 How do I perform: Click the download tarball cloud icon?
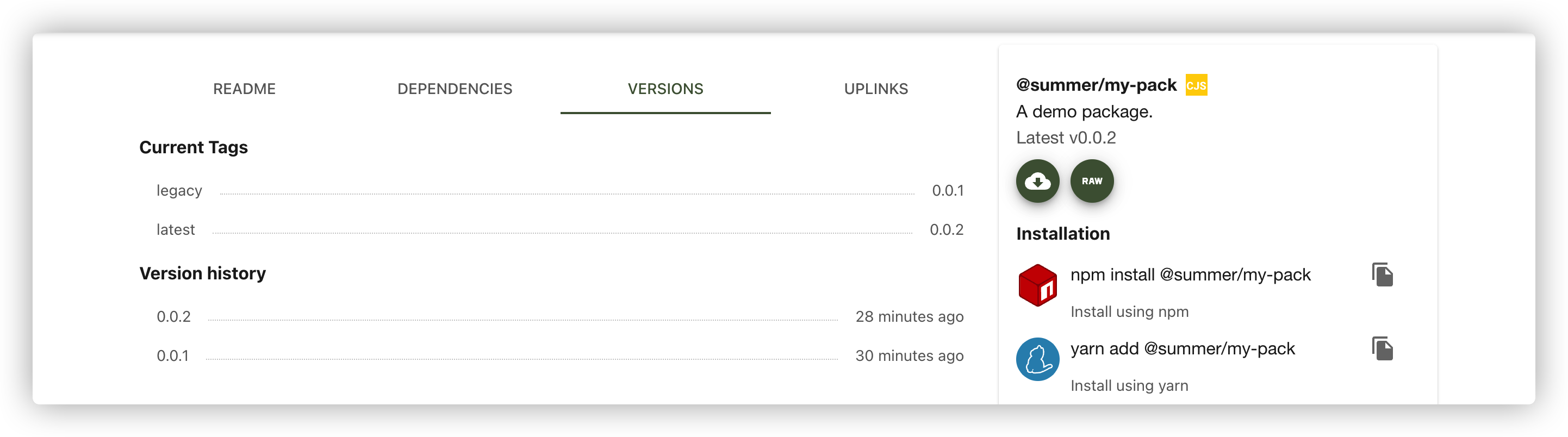(1037, 181)
